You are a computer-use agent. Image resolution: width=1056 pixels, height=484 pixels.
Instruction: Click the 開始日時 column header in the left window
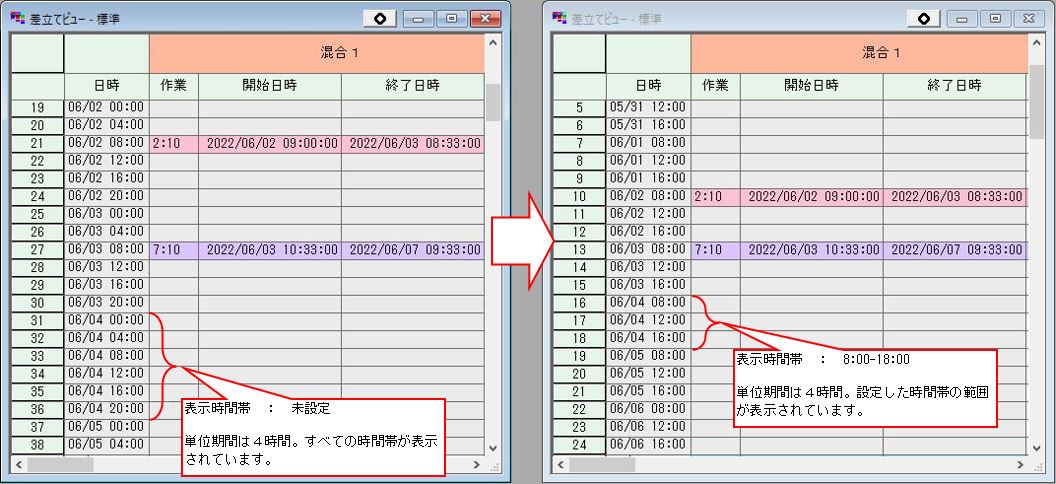click(270, 85)
